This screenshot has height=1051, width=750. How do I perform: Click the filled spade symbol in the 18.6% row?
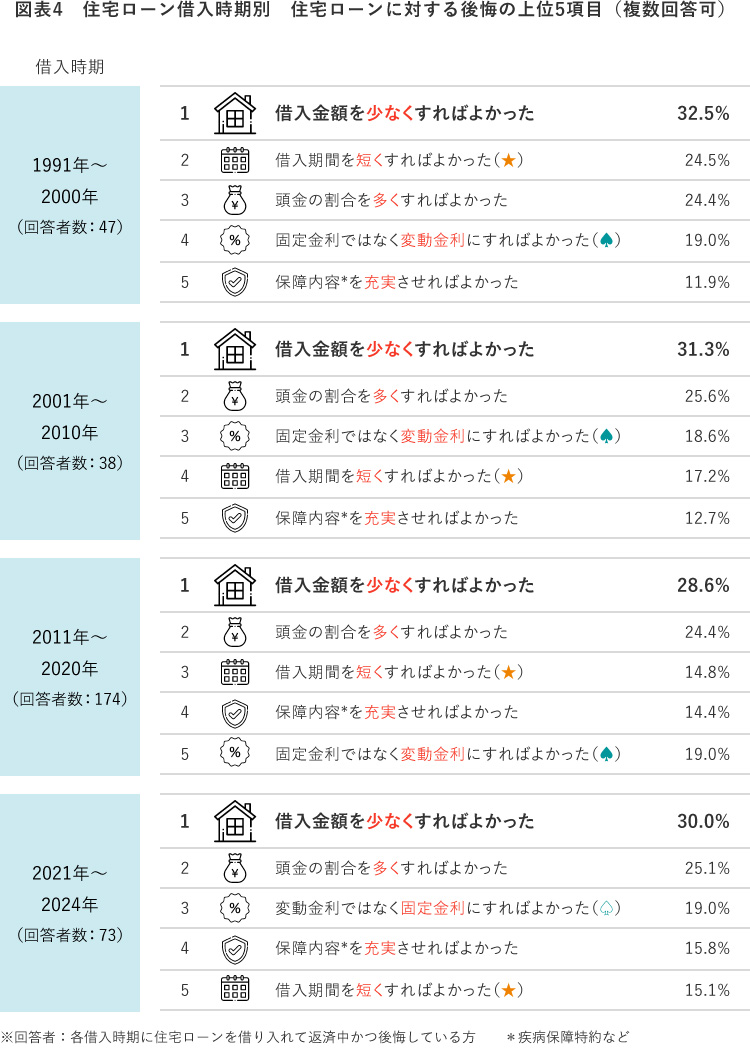pos(606,436)
